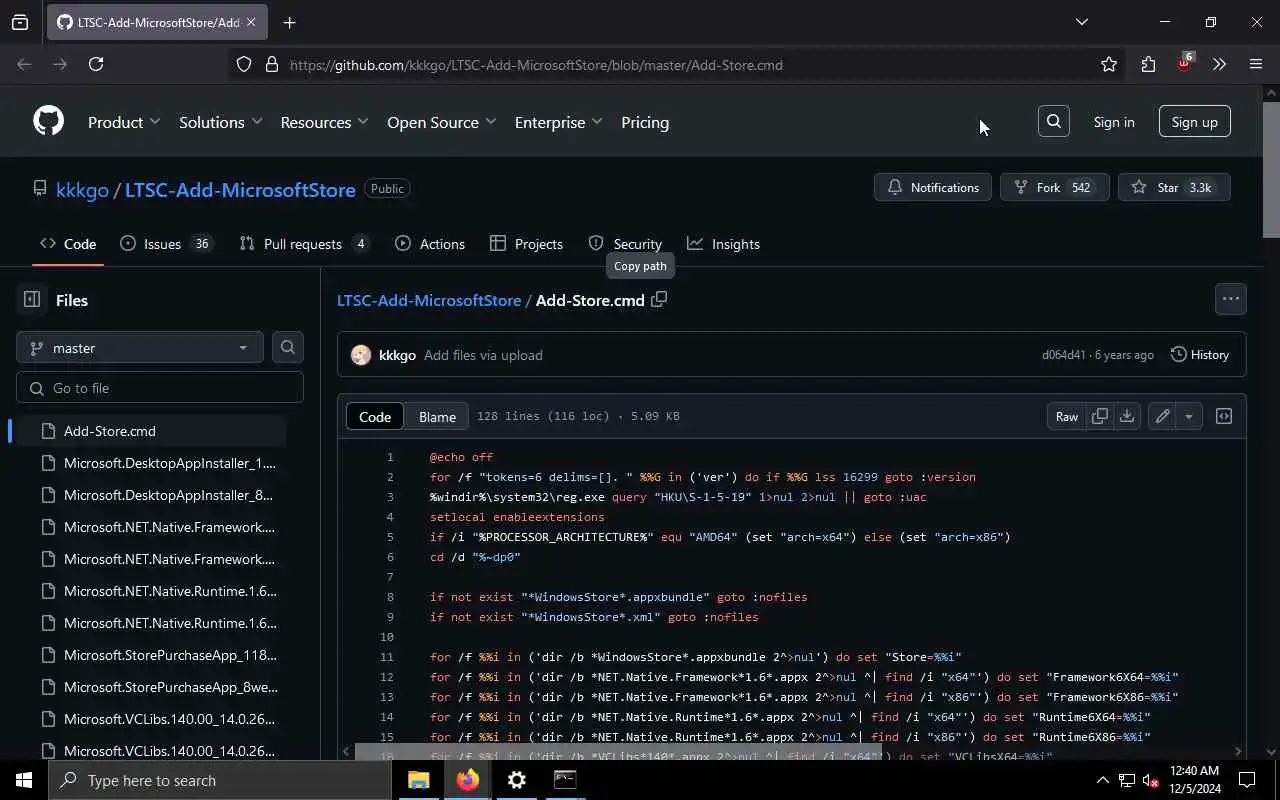
Task: Expand the Enterprise menu
Action: click(559, 122)
